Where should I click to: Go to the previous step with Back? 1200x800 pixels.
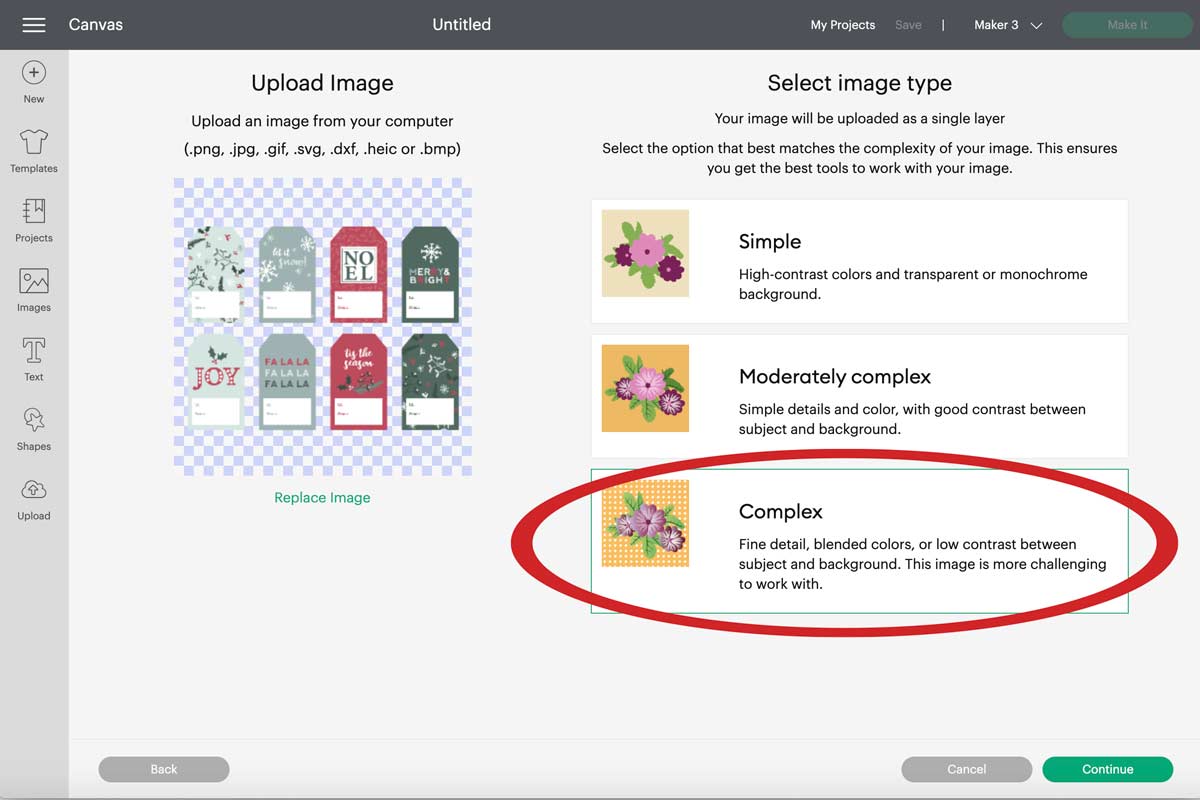pos(164,769)
